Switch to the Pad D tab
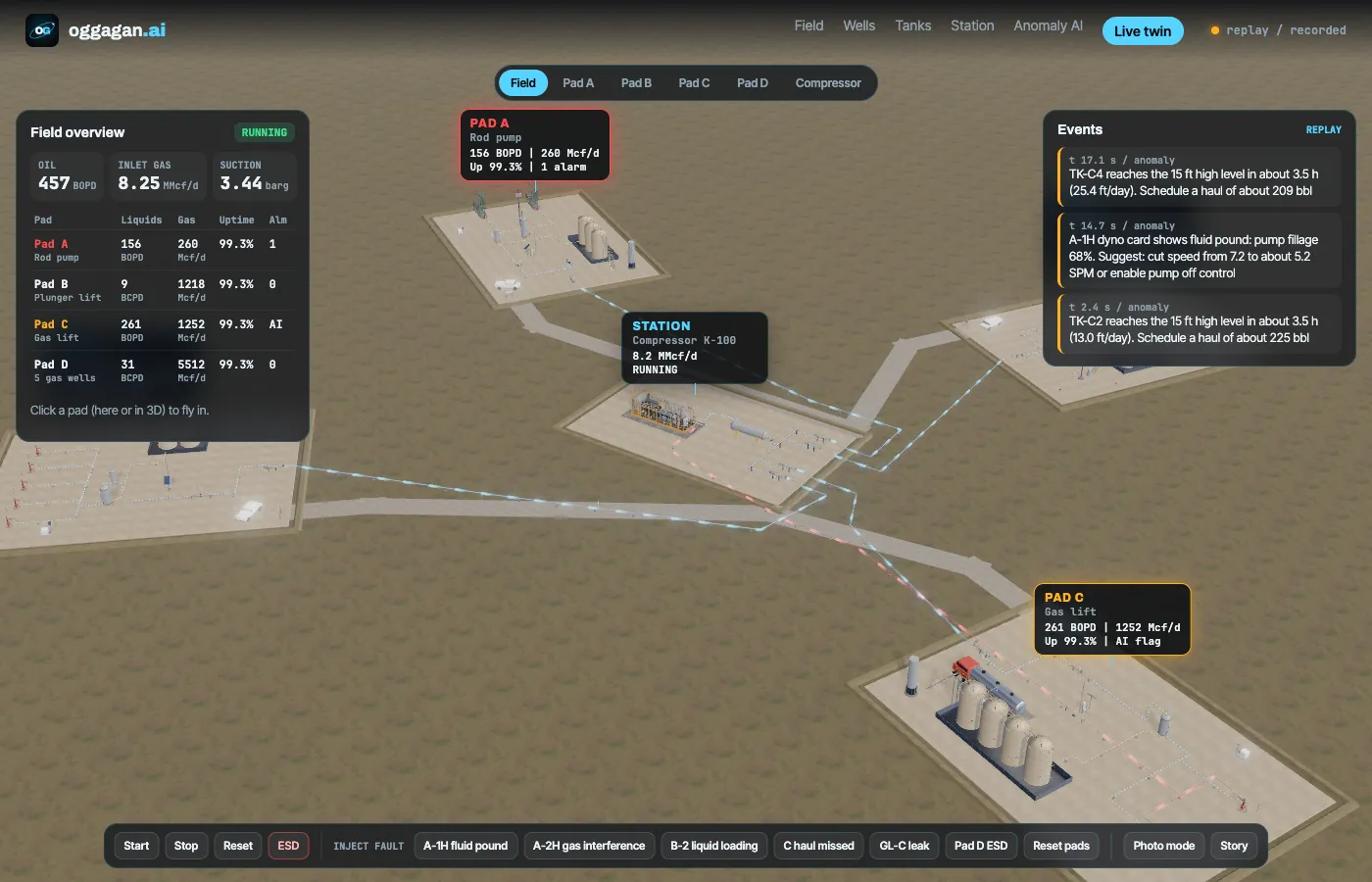 coord(753,83)
